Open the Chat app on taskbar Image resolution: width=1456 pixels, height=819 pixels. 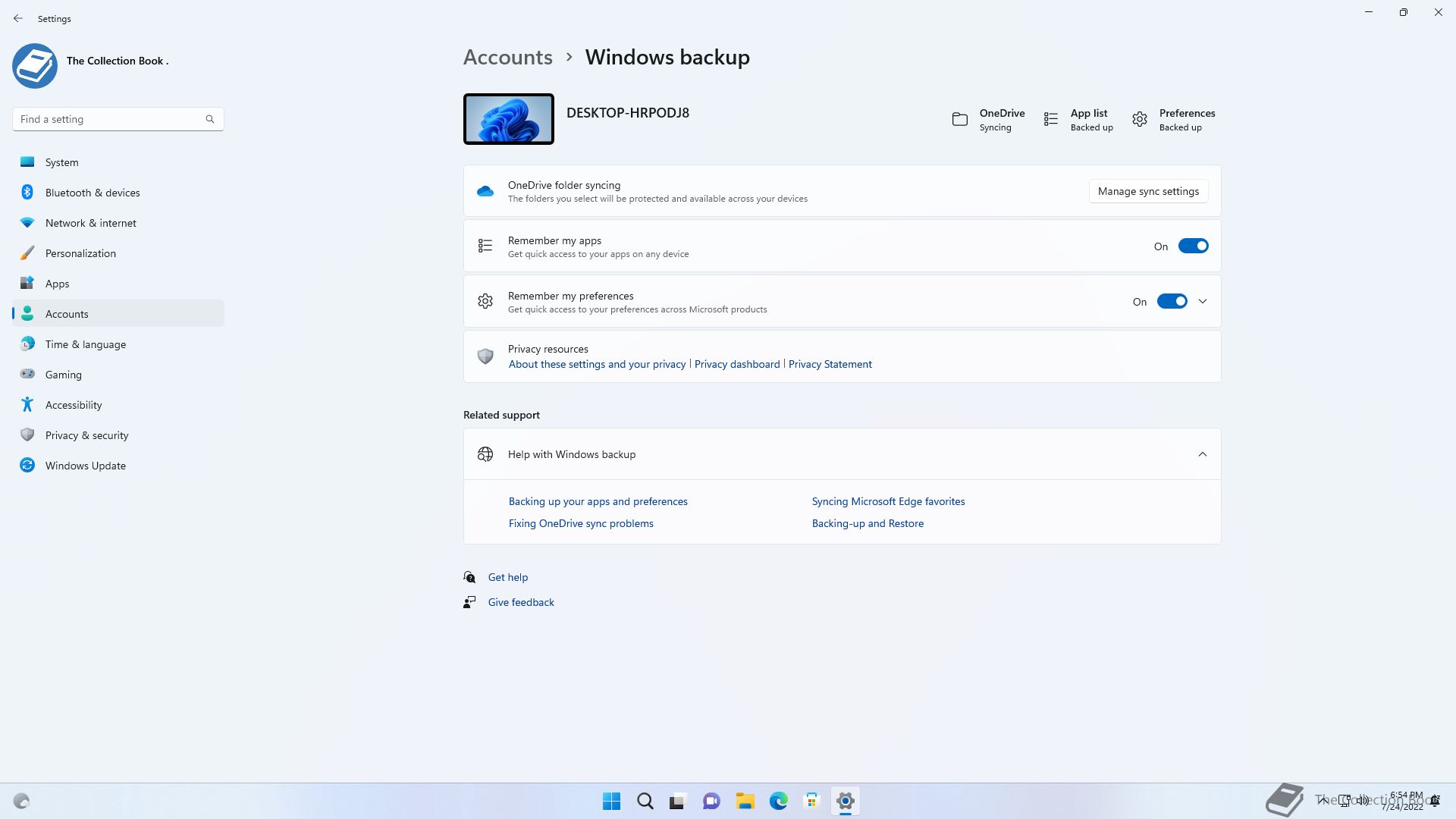click(711, 801)
